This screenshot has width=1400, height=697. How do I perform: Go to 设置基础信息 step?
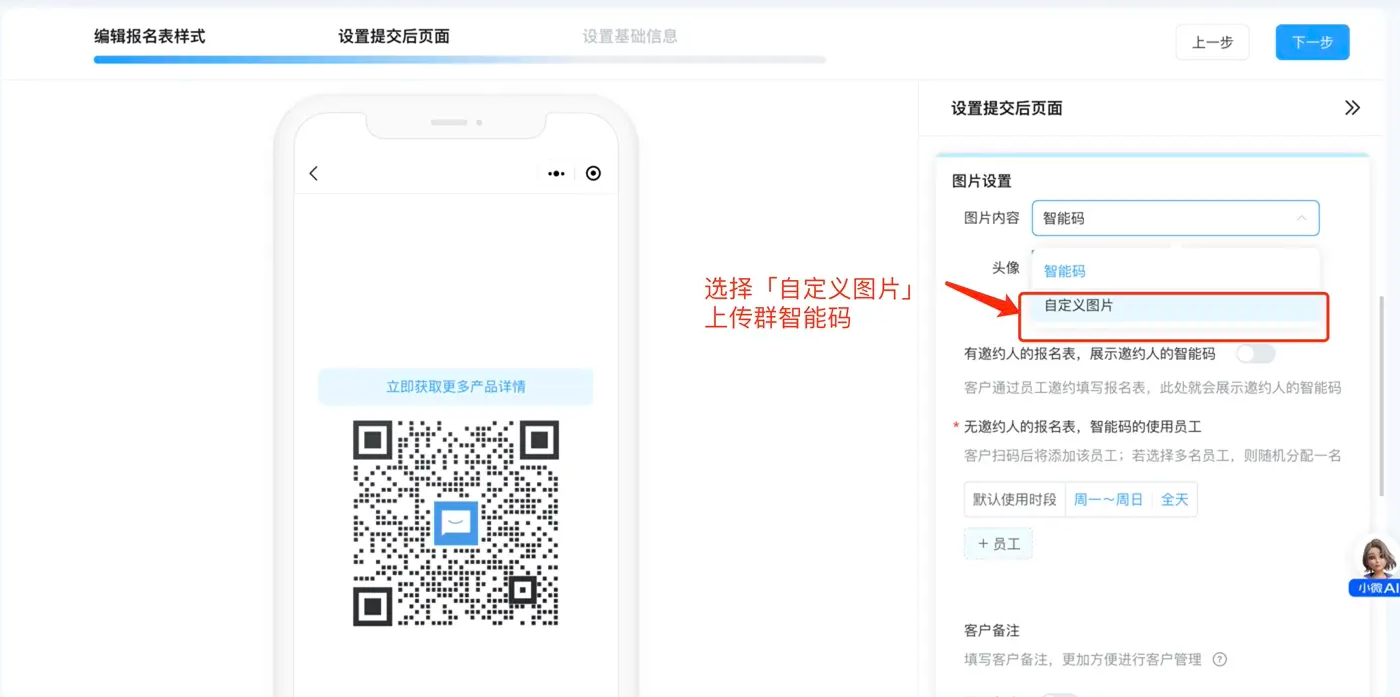pos(630,36)
